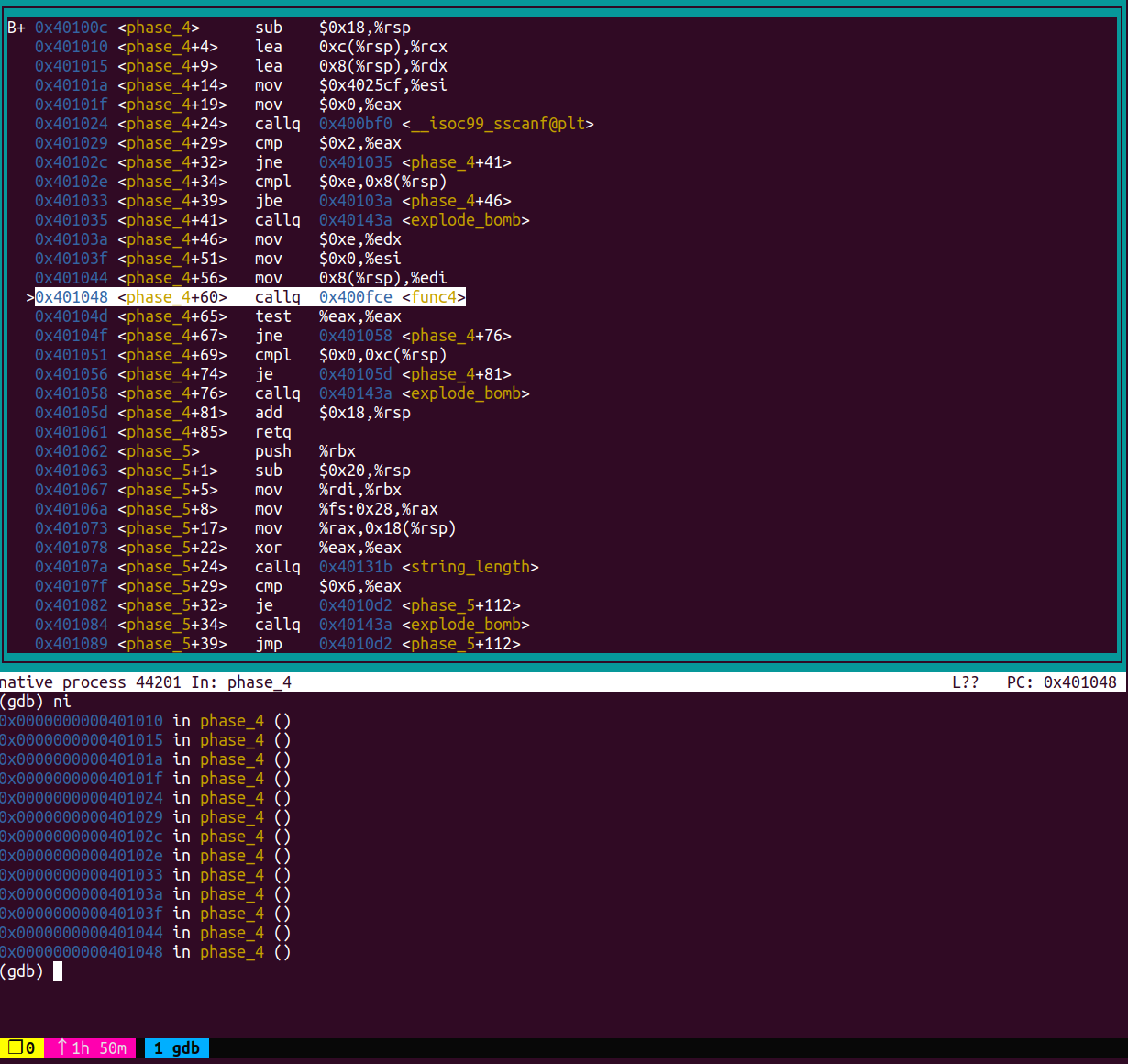This screenshot has width=1128, height=1064.
Task: Click the 'B+' breakpoint marker at phase_4
Action: (17, 28)
